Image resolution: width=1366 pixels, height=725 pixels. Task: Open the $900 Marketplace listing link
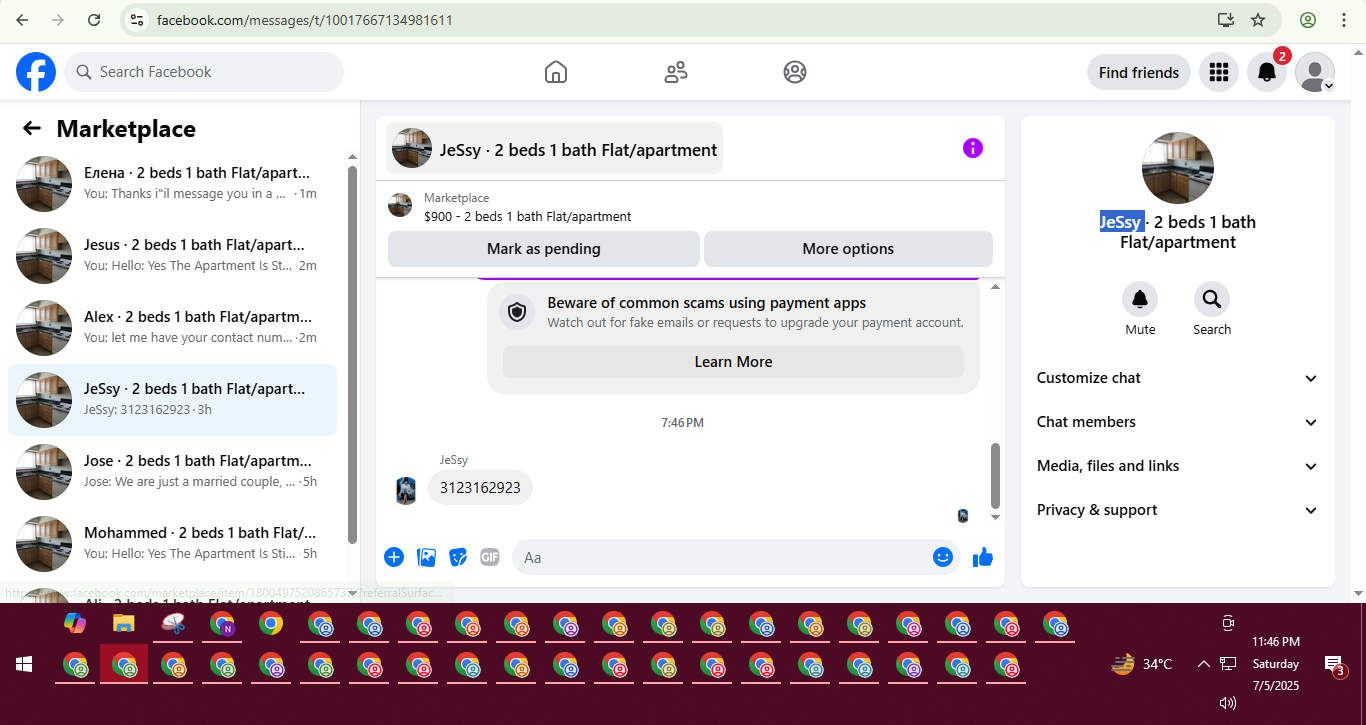[527, 216]
